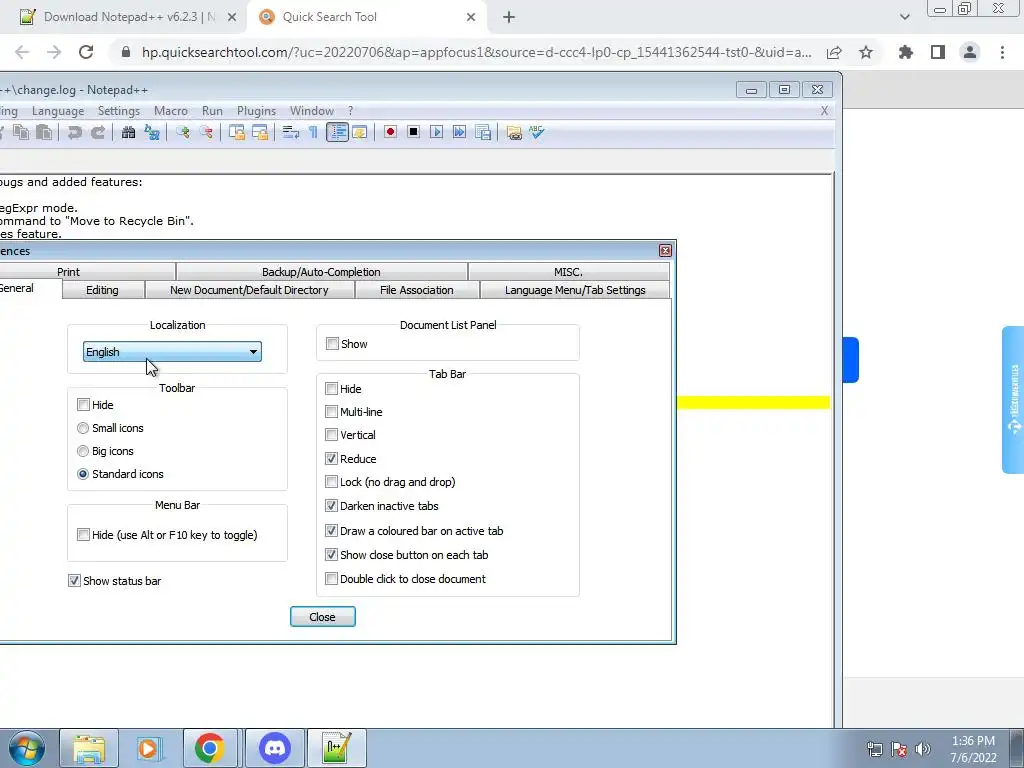
Task: Open Language Menu/Tab Settings tab
Action: (x=575, y=290)
